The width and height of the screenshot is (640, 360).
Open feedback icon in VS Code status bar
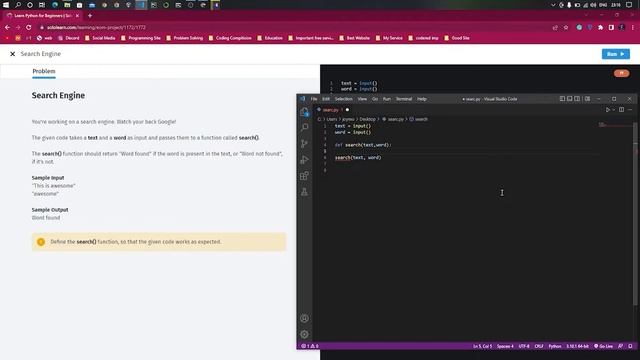point(620,346)
